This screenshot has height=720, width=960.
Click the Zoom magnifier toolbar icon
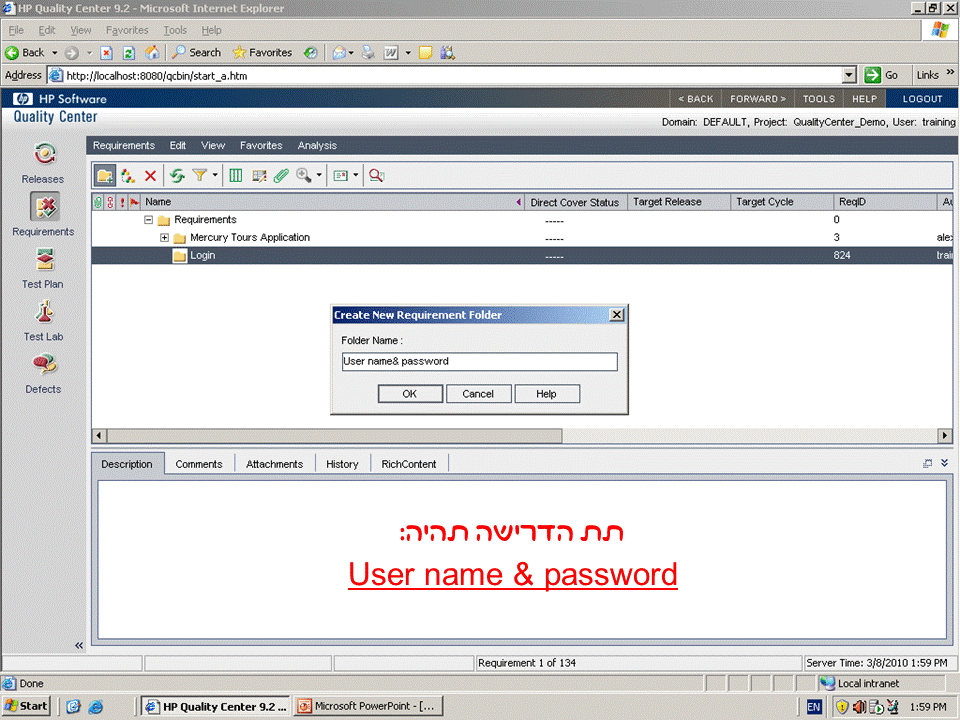(304, 176)
